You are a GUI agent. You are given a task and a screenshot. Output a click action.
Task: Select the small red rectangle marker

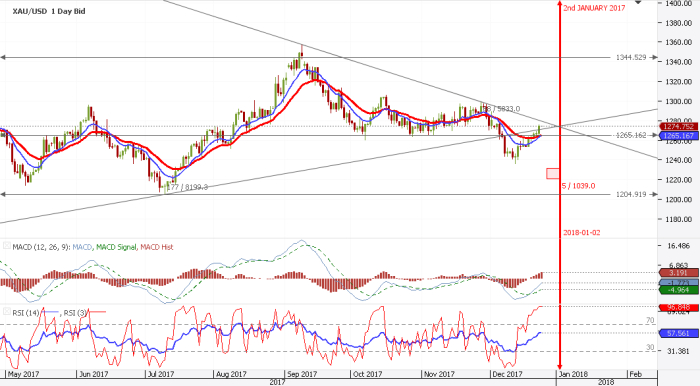click(x=553, y=174)
